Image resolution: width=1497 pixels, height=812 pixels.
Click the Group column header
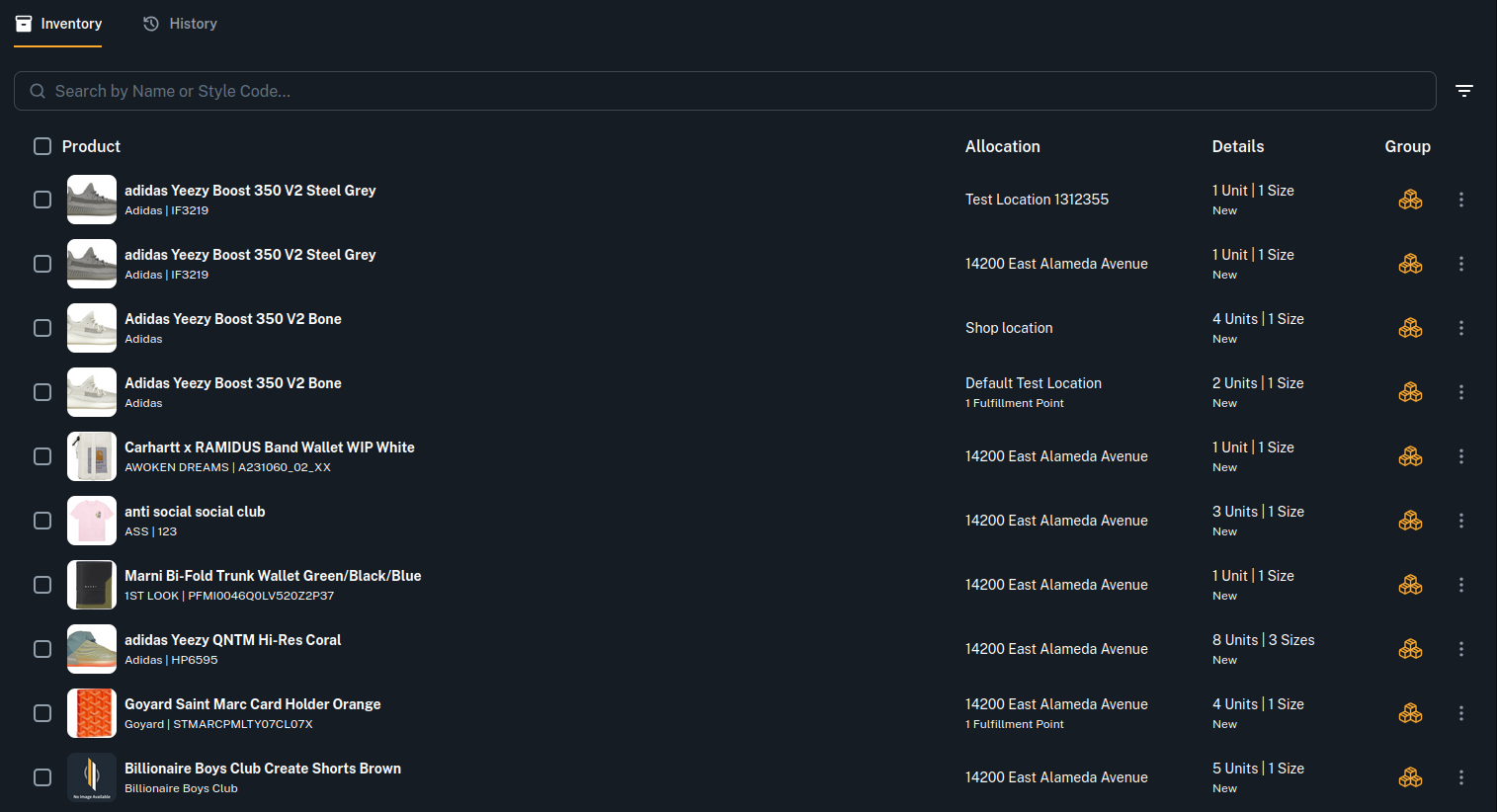tap(1408, 146)
